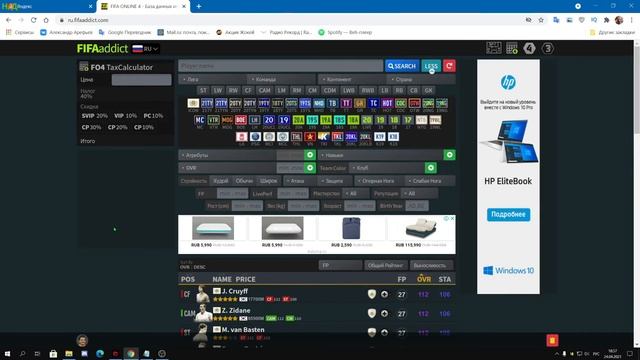Select the blue 19 season icon
The height and width of the screenshot is (360, 640).
point(284,120)
